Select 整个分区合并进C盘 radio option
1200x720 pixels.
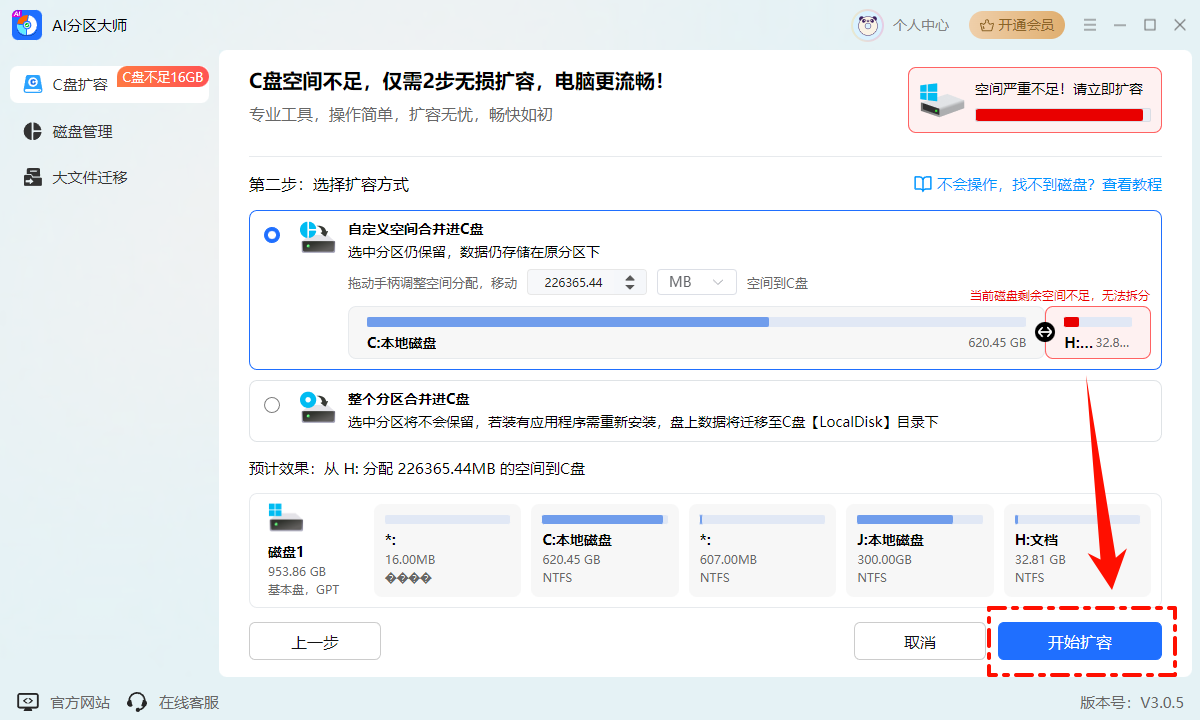[272, 405]
